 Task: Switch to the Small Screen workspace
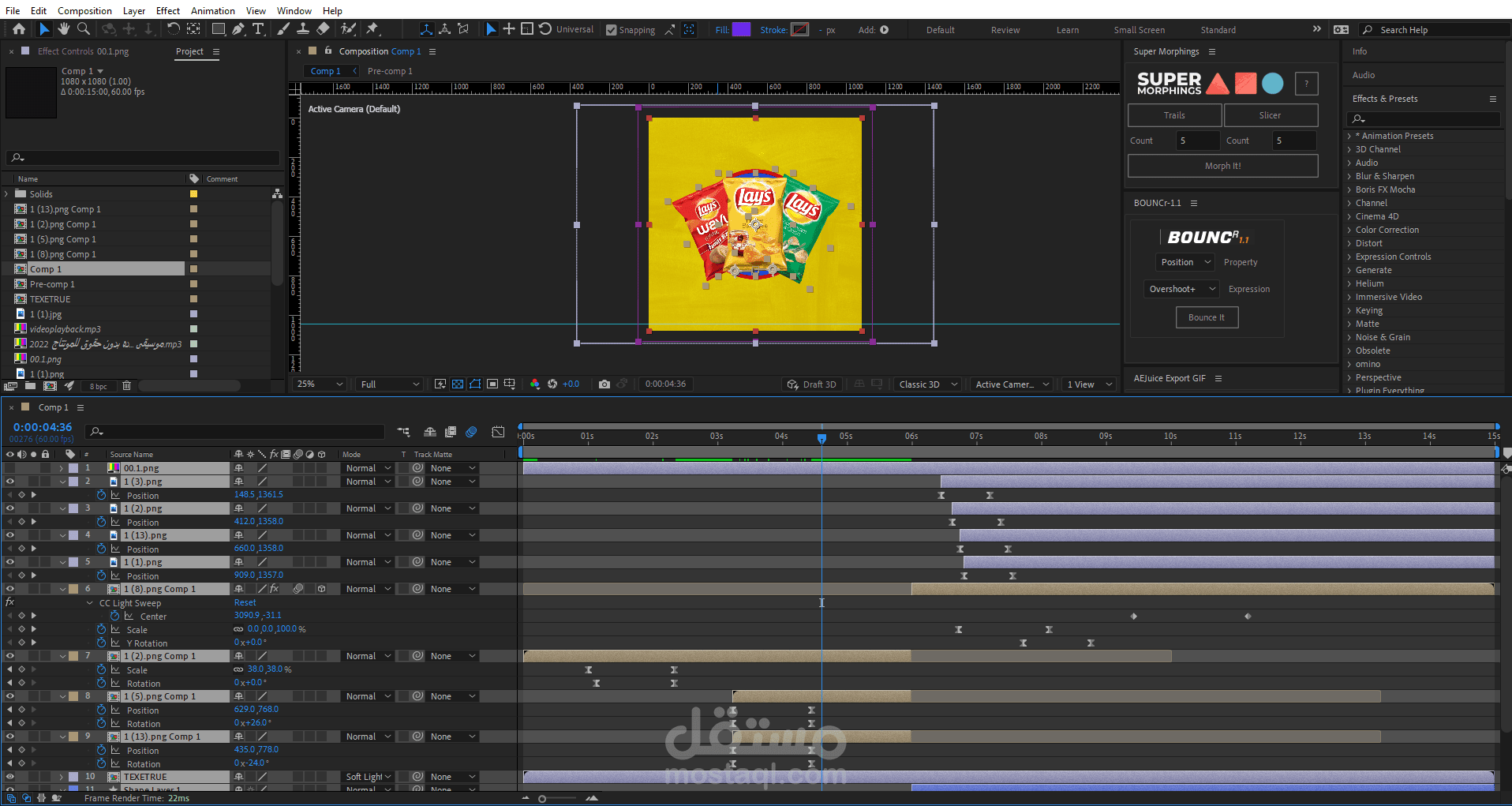[1139, 30]
